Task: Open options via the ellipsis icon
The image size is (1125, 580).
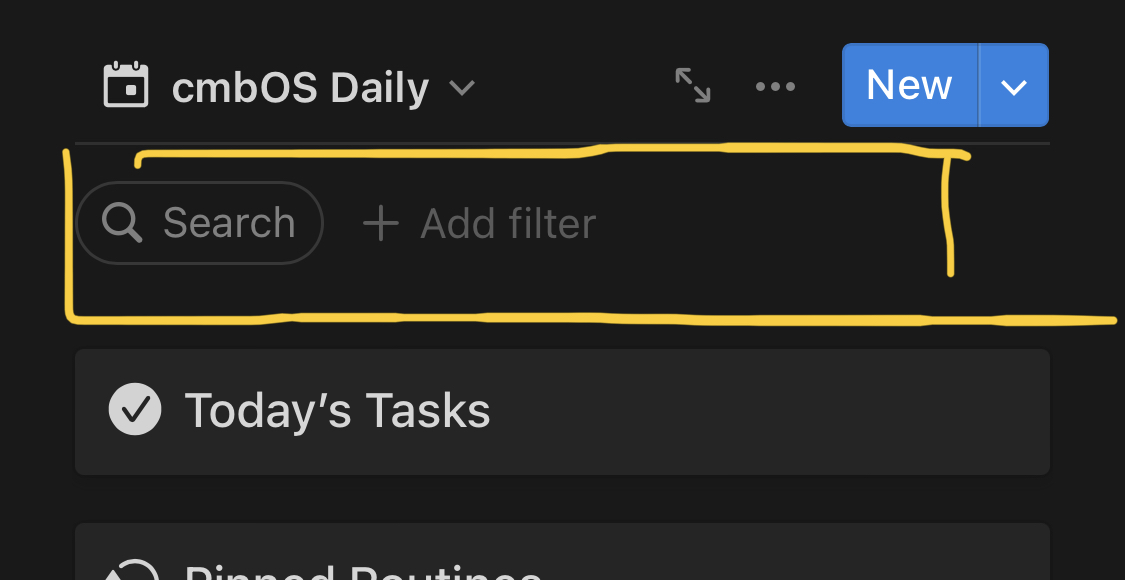Action: (x=776, y=86)
